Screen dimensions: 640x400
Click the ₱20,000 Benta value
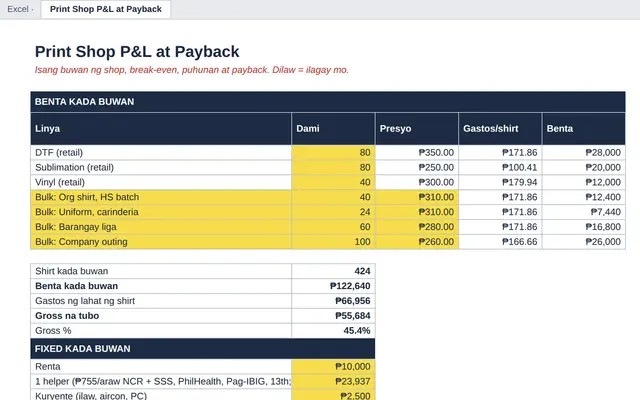tap(584, 167)
